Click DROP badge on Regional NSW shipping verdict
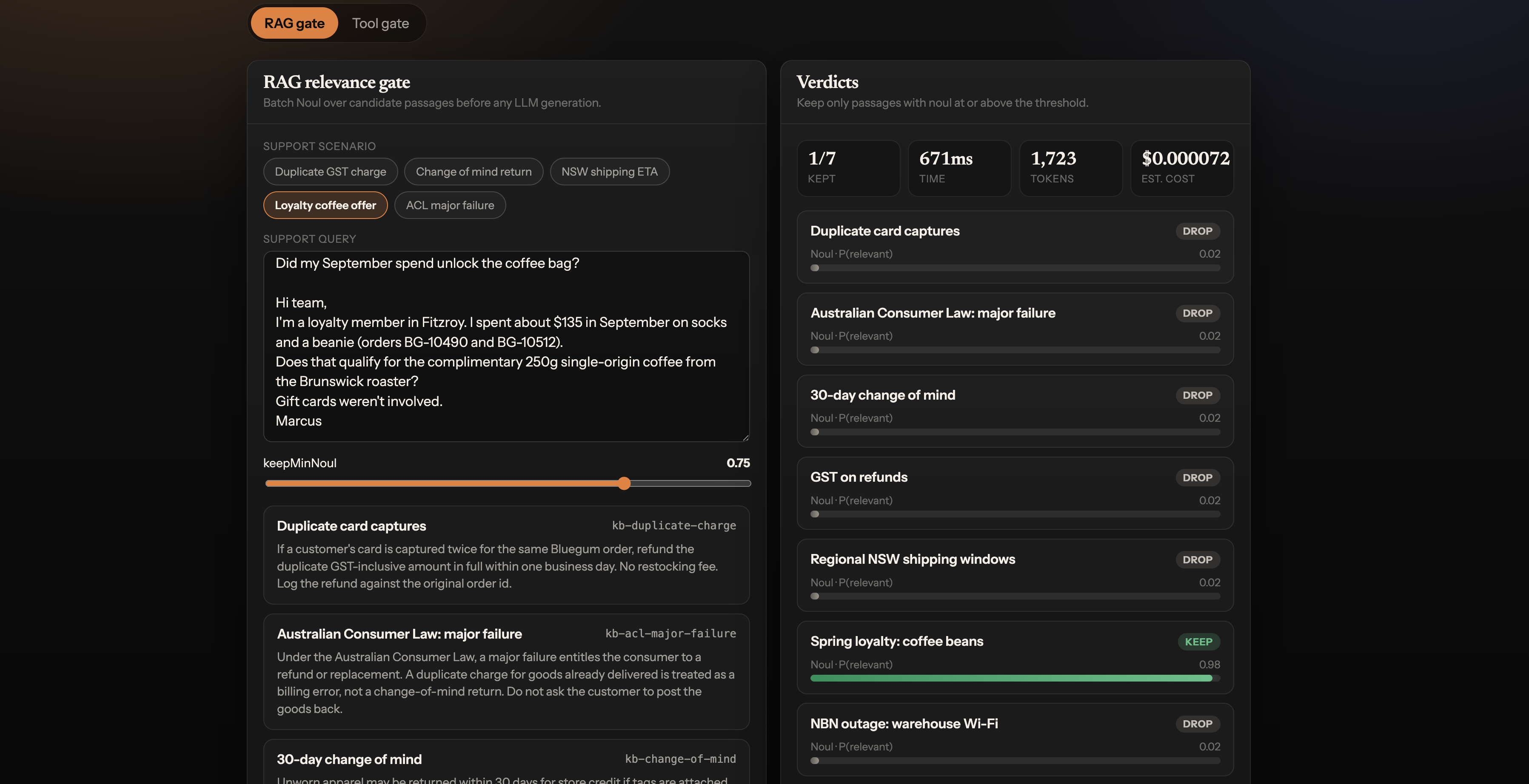 point(1197,559)
